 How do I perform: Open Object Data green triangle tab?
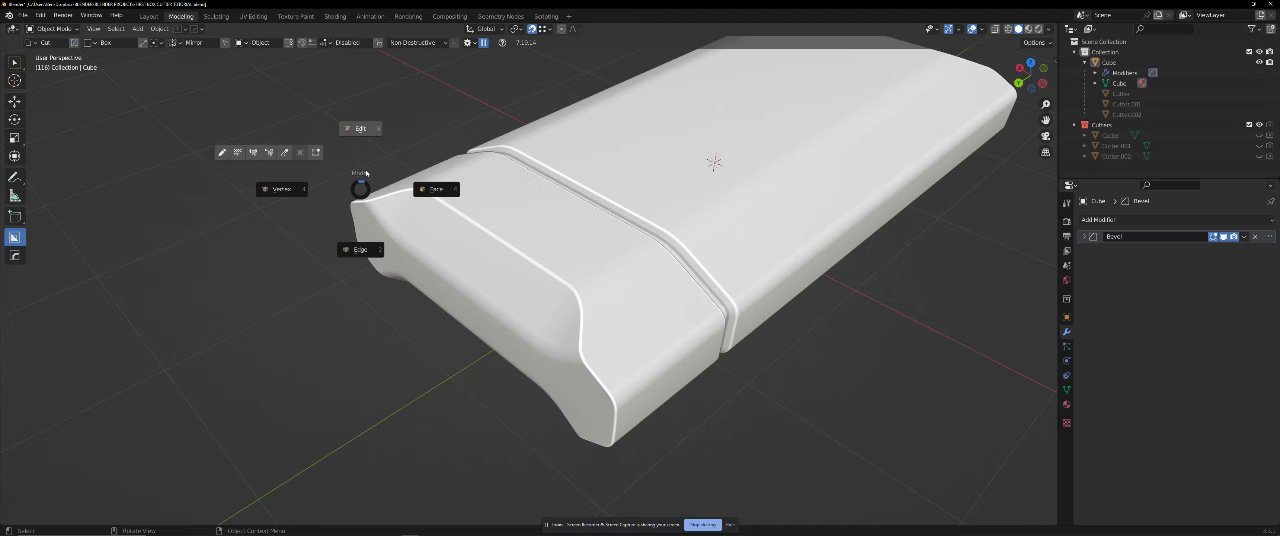[1066, 390]
